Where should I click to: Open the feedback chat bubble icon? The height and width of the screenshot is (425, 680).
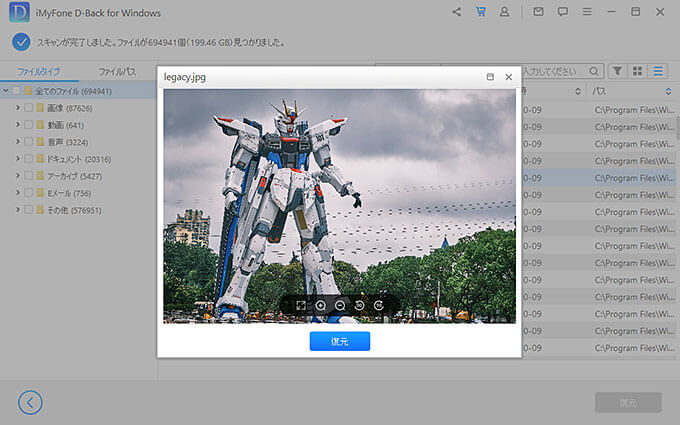[563, 13]
